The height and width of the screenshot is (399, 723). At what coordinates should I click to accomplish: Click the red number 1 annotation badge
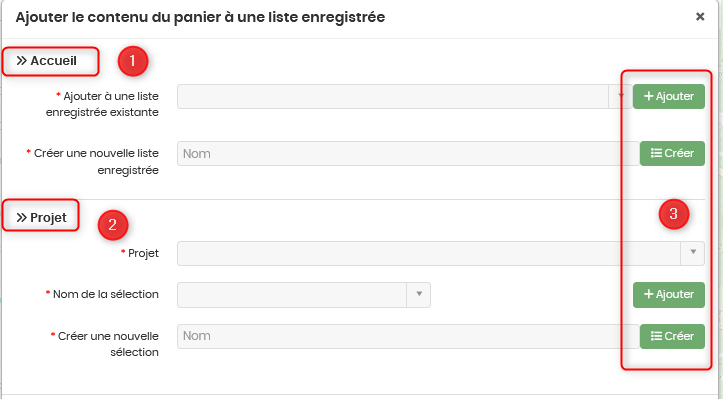tap(133, 61)
